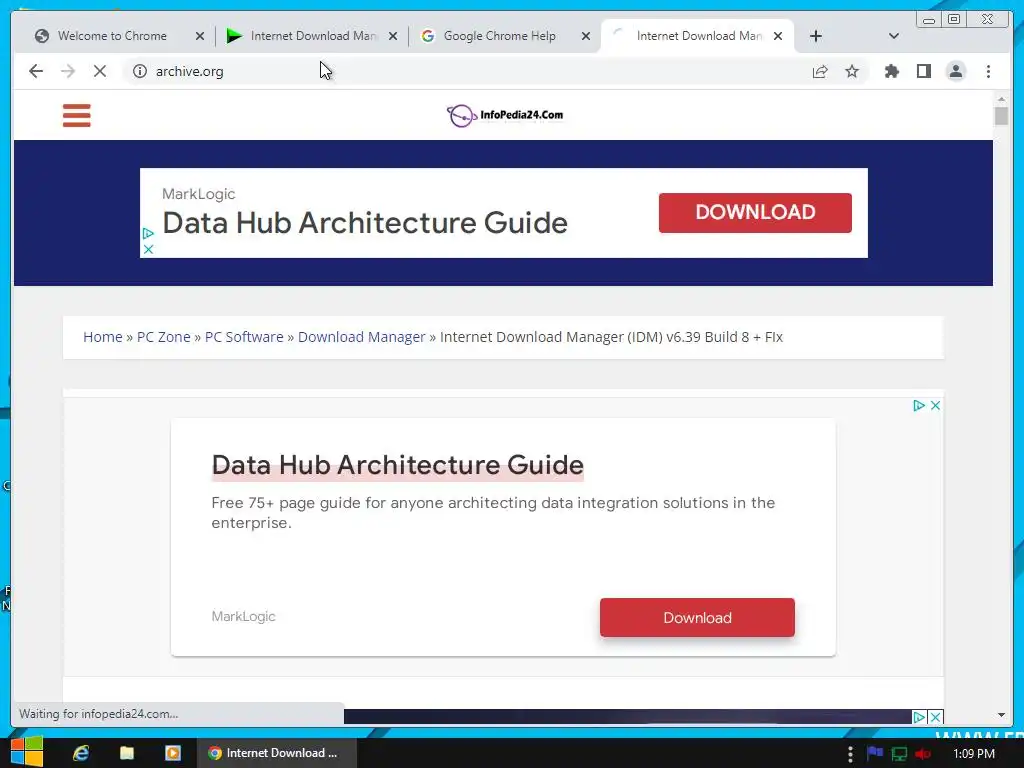Expand the tab search dropdown
This screenshot has height=768, width=1024.
894,36
